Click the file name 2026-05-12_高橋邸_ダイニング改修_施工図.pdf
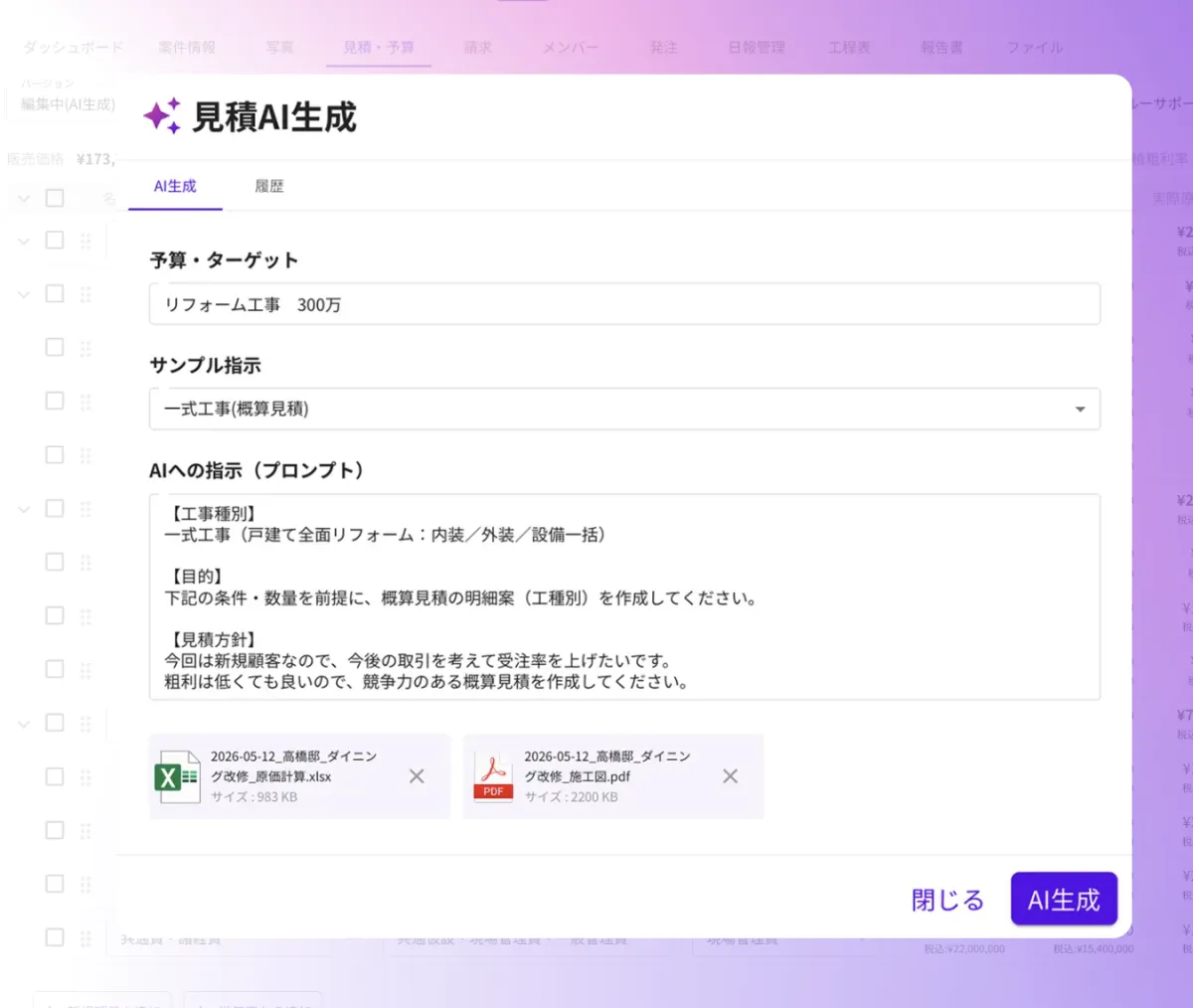 [607, 766]
